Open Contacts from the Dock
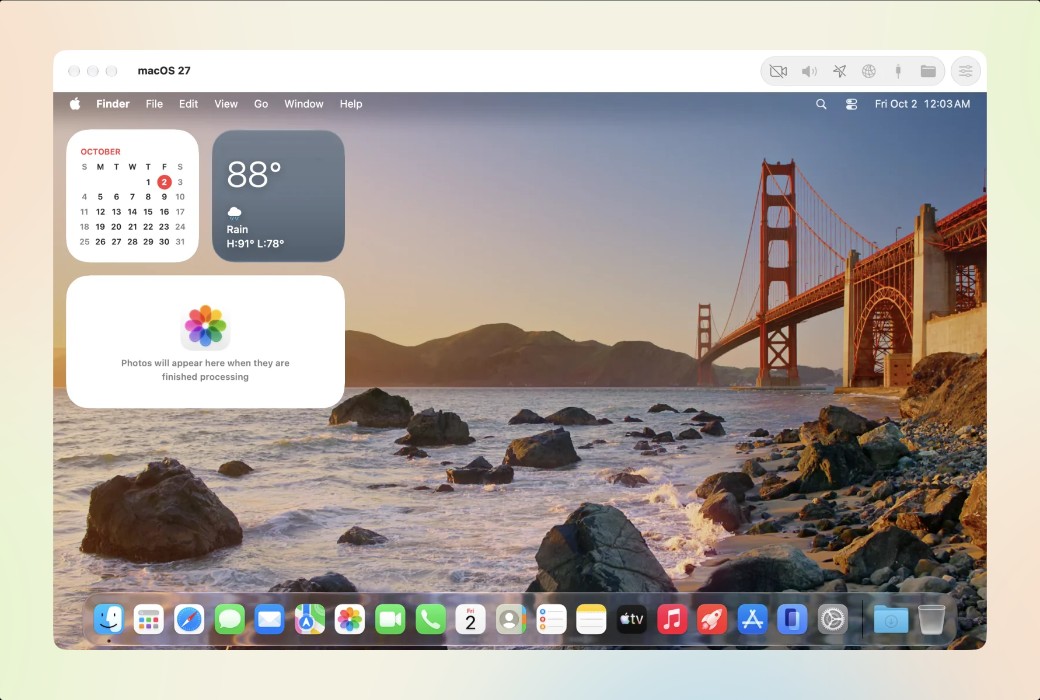The height and width of the screenshot is (700, 1040). (511, 620)
